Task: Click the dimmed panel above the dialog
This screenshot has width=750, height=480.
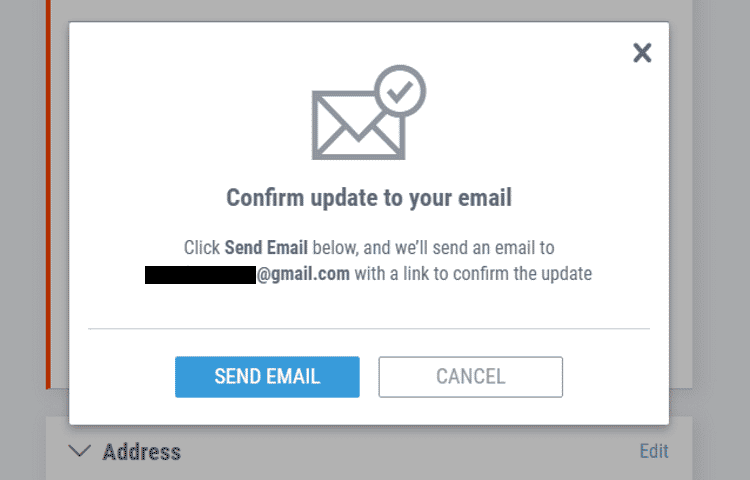Action: point(368,9)
